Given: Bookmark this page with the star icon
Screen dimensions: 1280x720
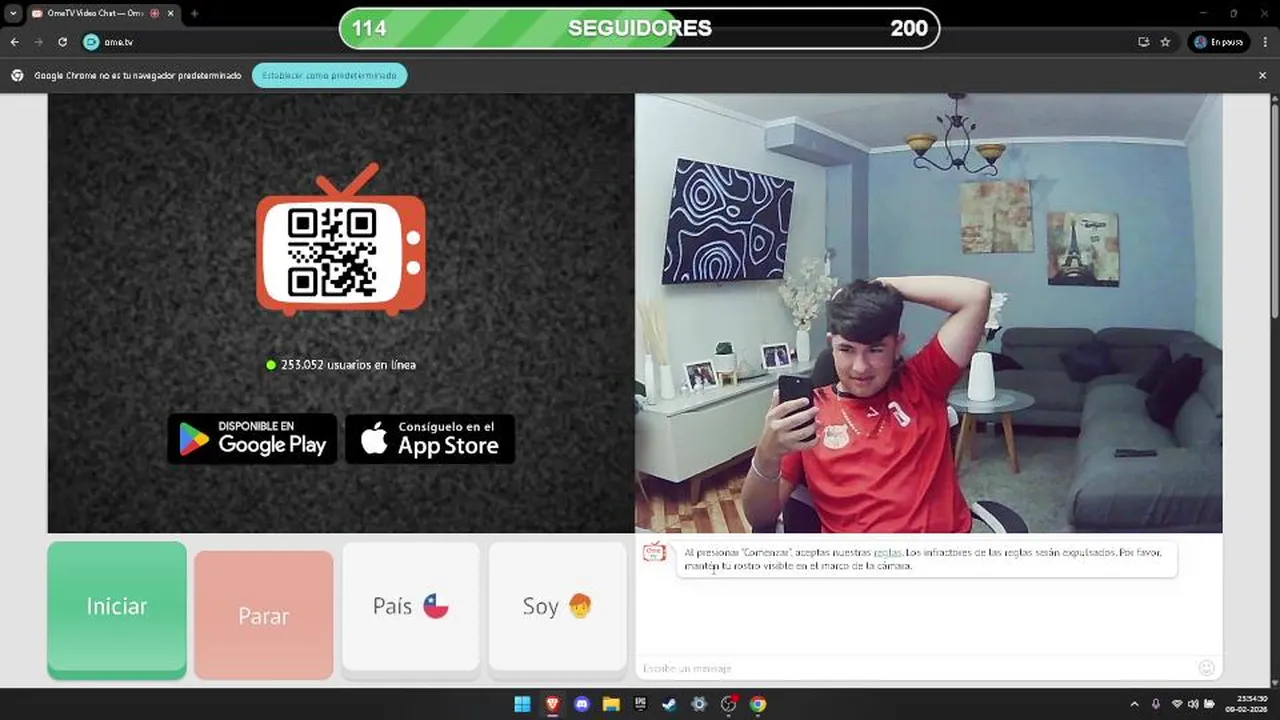Looking at the screenshot, I should pyautogui.click(x=1165, y=42).
